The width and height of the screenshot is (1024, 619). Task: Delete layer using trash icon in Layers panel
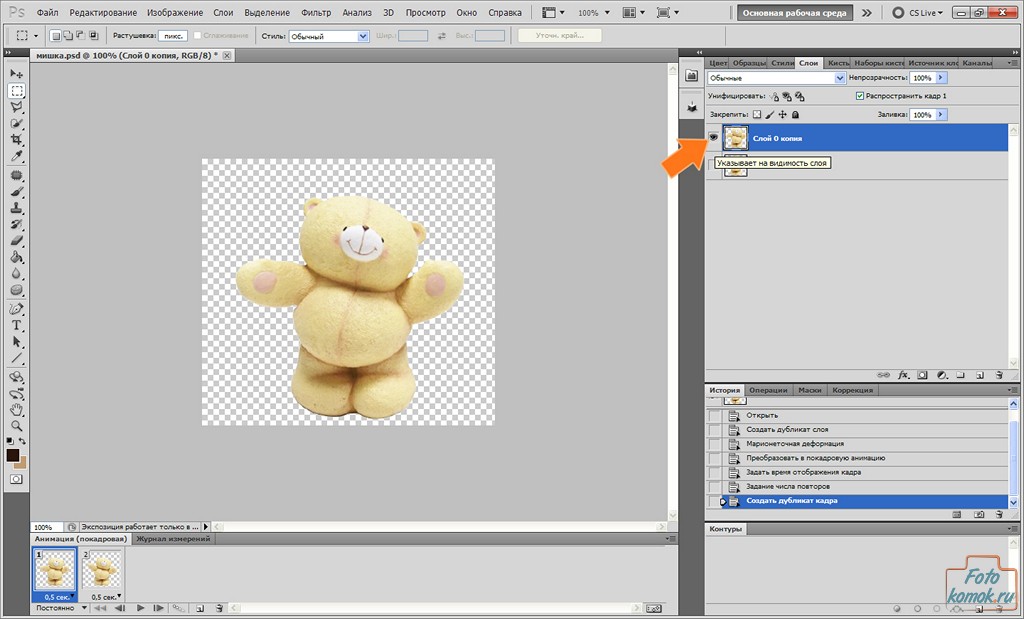coord(998,374)
